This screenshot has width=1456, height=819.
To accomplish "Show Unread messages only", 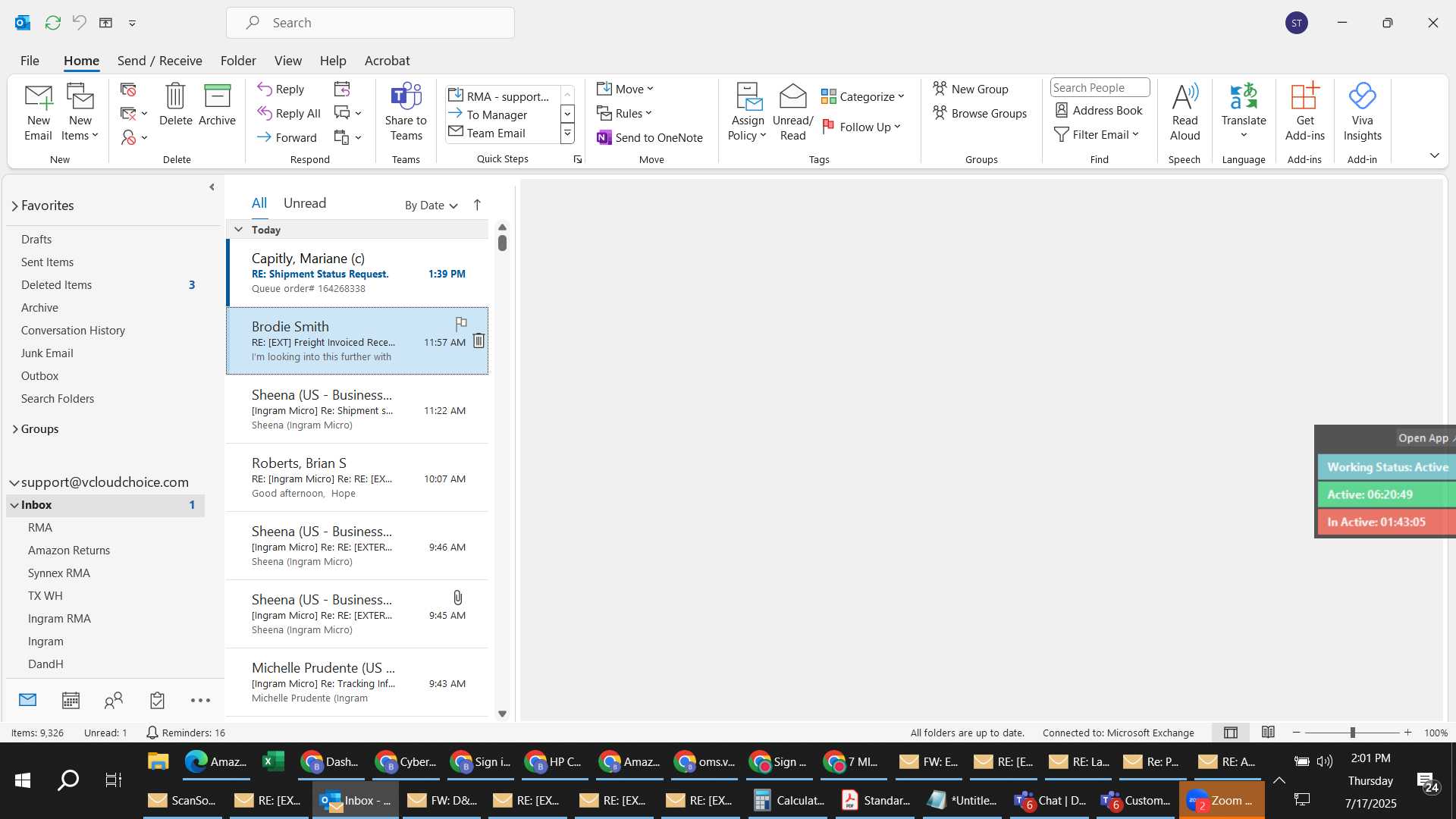I will coord(305,202).
